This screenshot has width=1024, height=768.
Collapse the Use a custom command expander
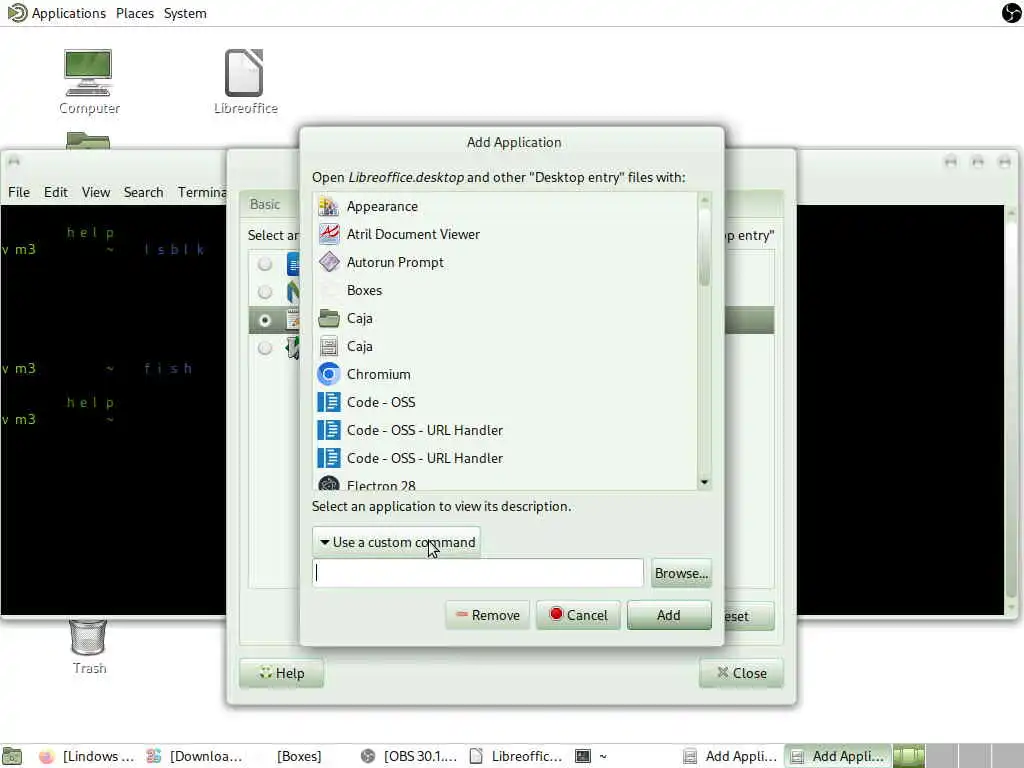(x=396, y=542)
